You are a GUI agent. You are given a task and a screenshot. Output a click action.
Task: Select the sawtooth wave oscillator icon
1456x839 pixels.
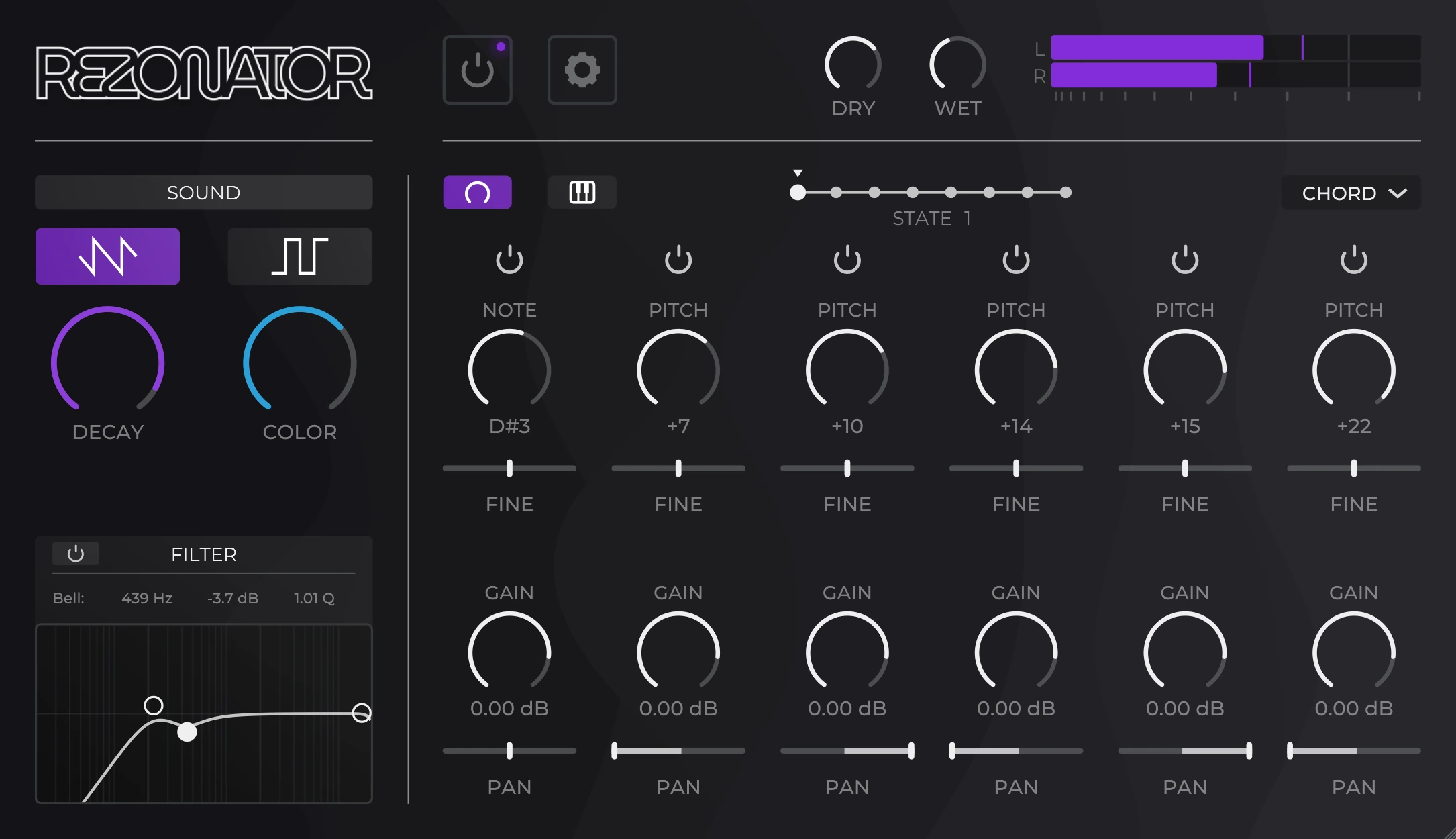pos(108,256)
